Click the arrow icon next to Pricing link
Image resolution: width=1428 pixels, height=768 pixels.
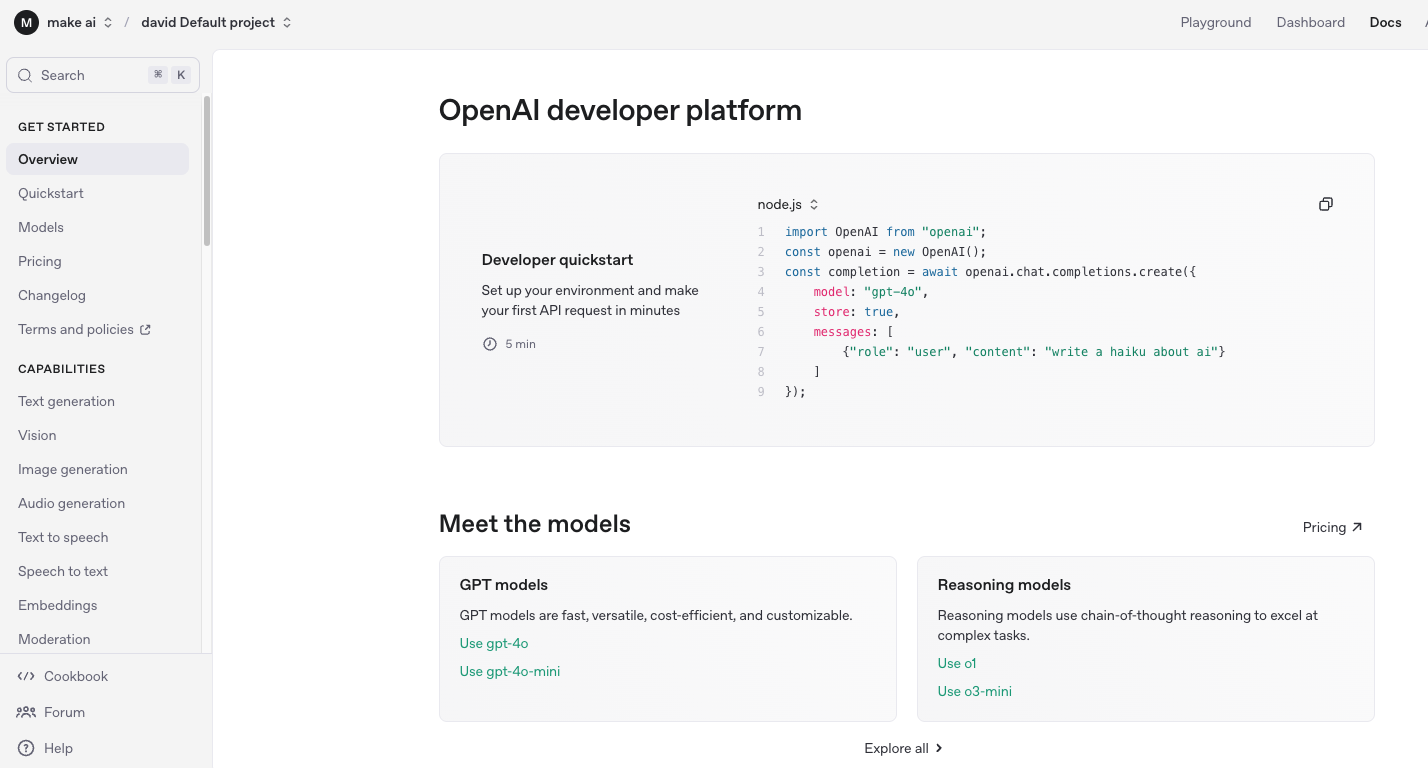tap(1357, 527)
